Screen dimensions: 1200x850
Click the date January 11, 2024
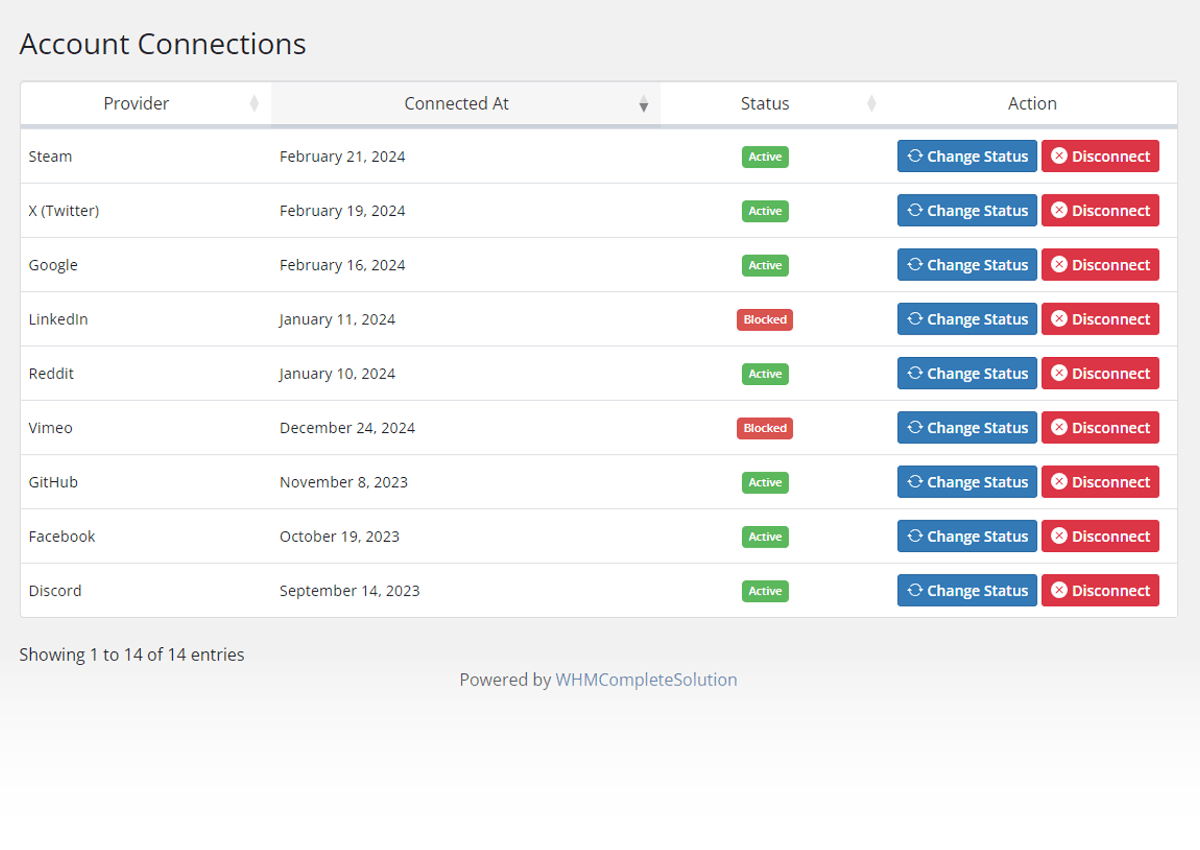pos(337,319)
